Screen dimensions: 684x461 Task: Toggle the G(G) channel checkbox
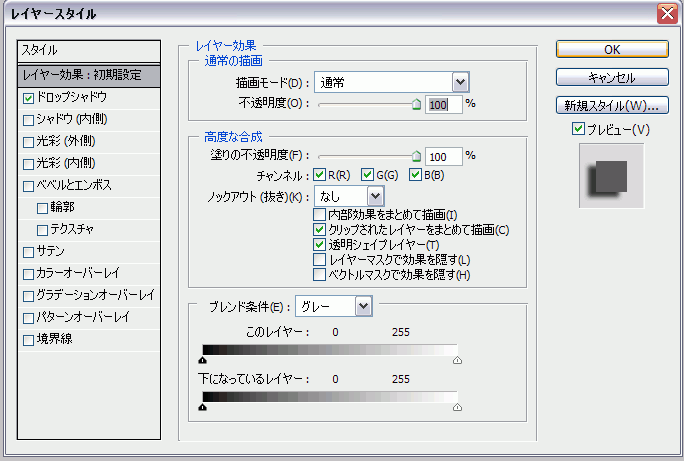point(367,175)
